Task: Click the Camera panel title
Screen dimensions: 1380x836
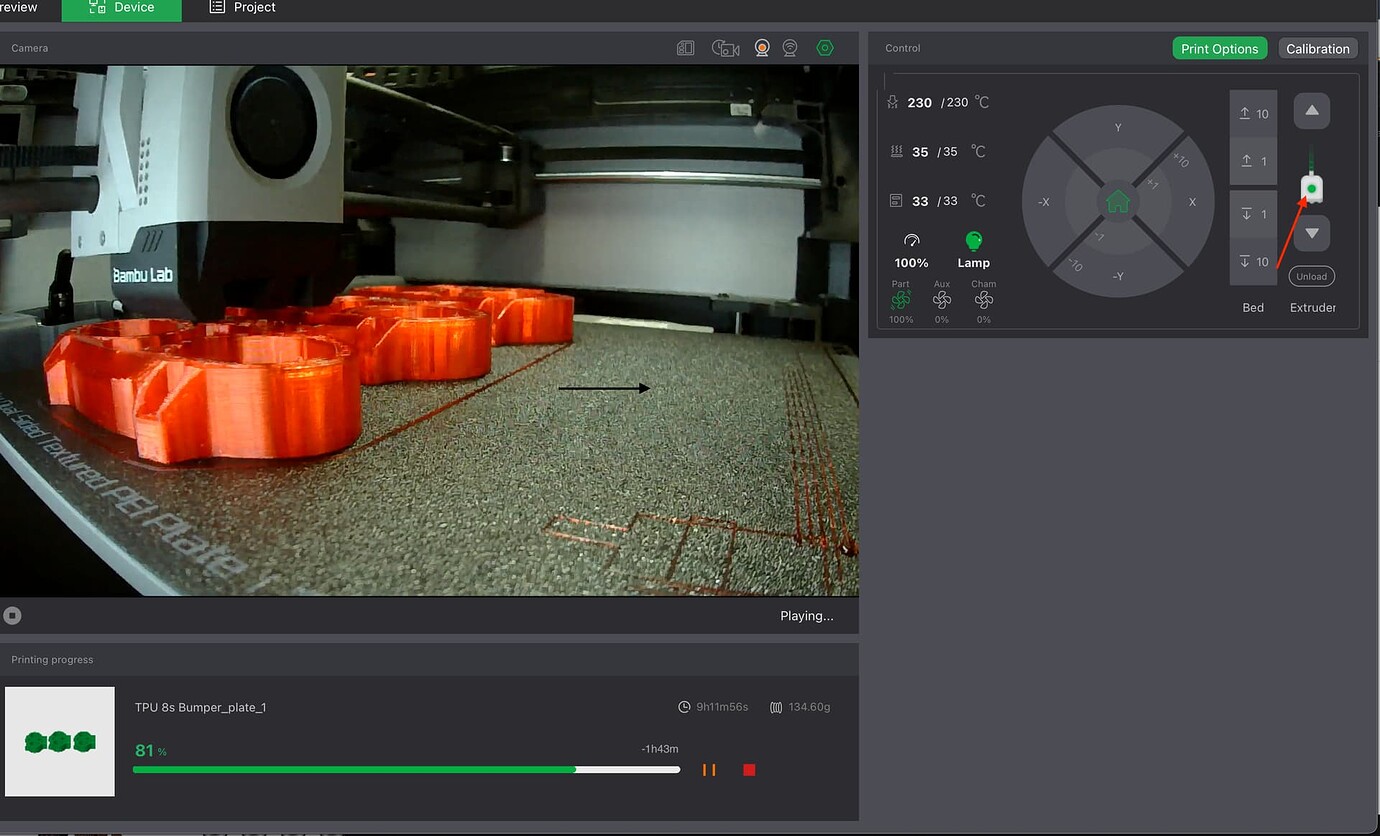Action: [29, 48]
